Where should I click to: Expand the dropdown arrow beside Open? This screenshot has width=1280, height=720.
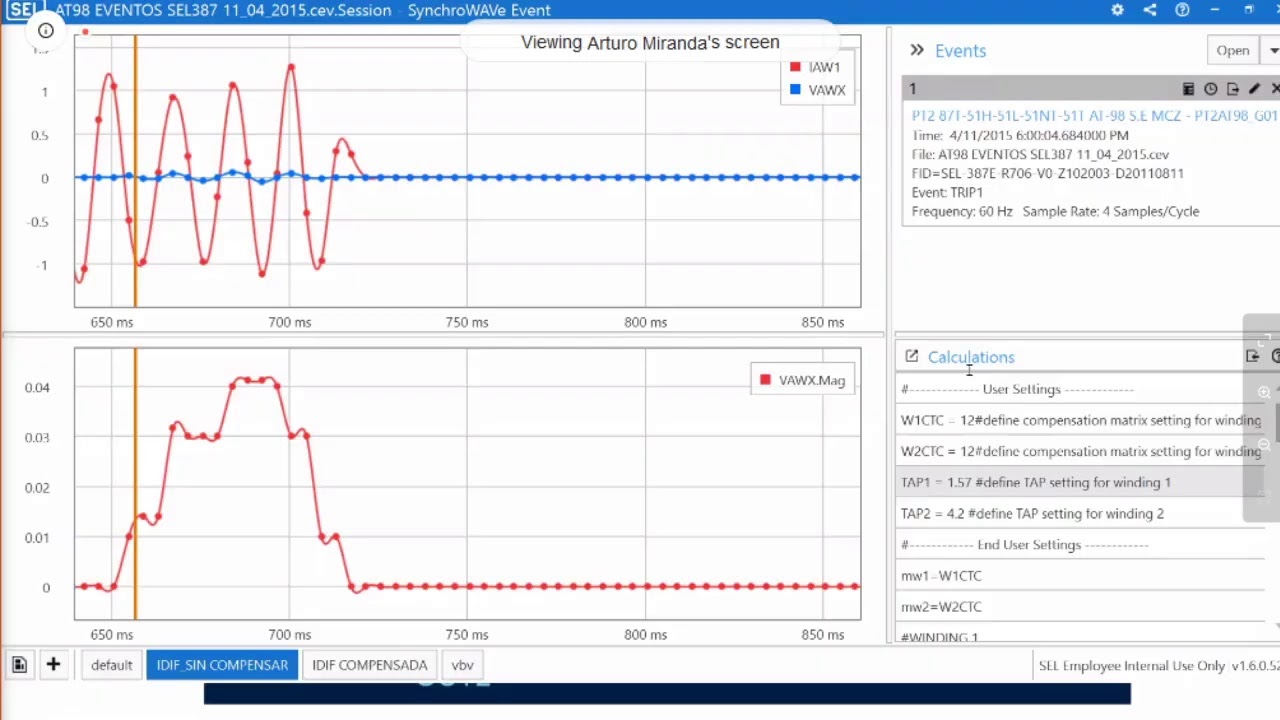1273,50
